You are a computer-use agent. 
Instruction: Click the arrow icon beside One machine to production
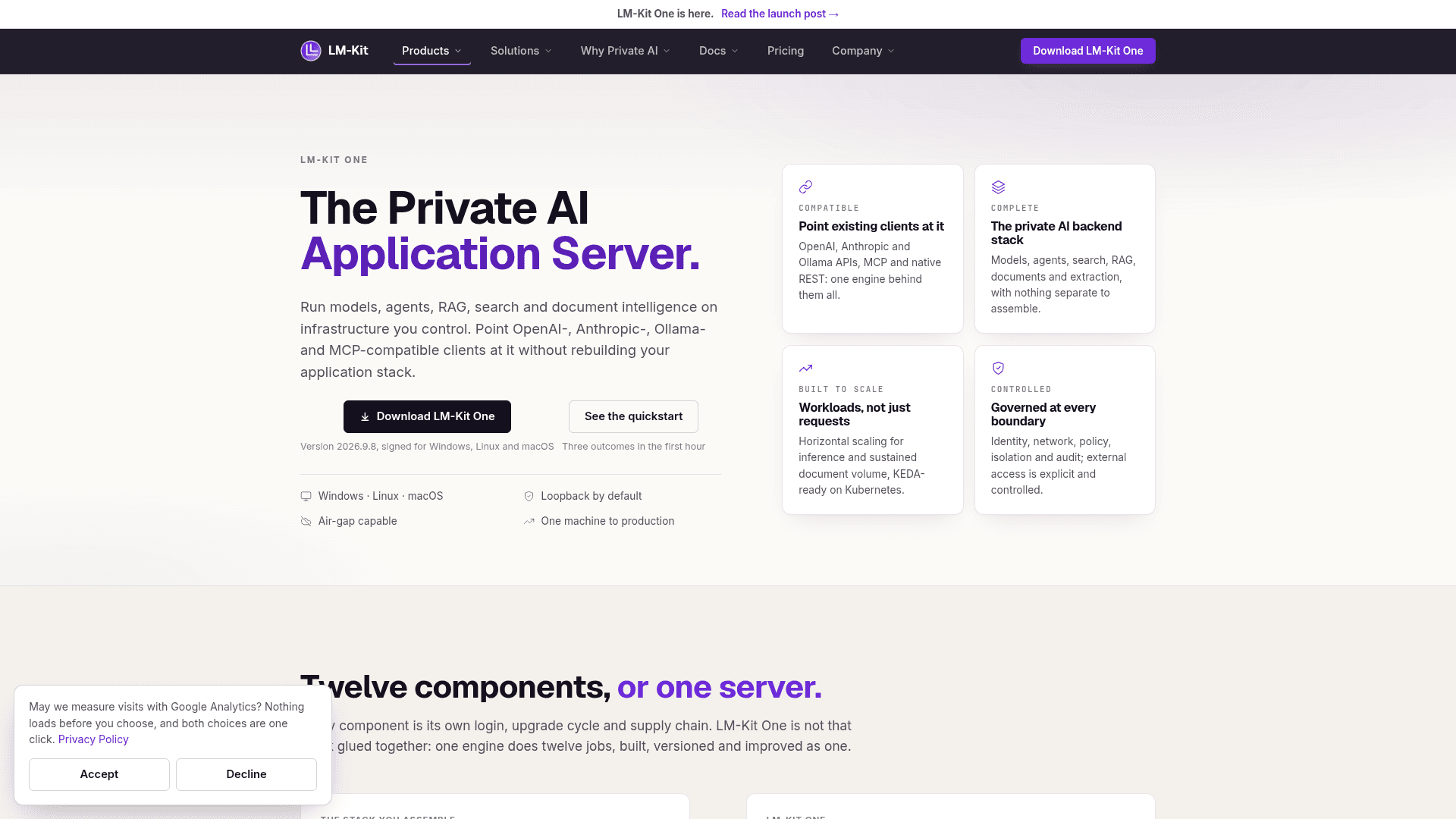(529, 522)
